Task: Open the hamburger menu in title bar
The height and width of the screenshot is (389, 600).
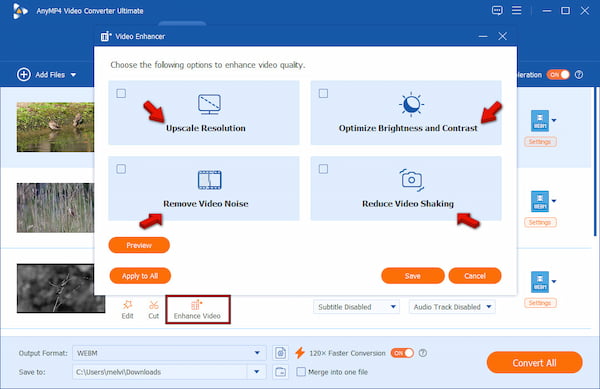Action: pos(517,10)
